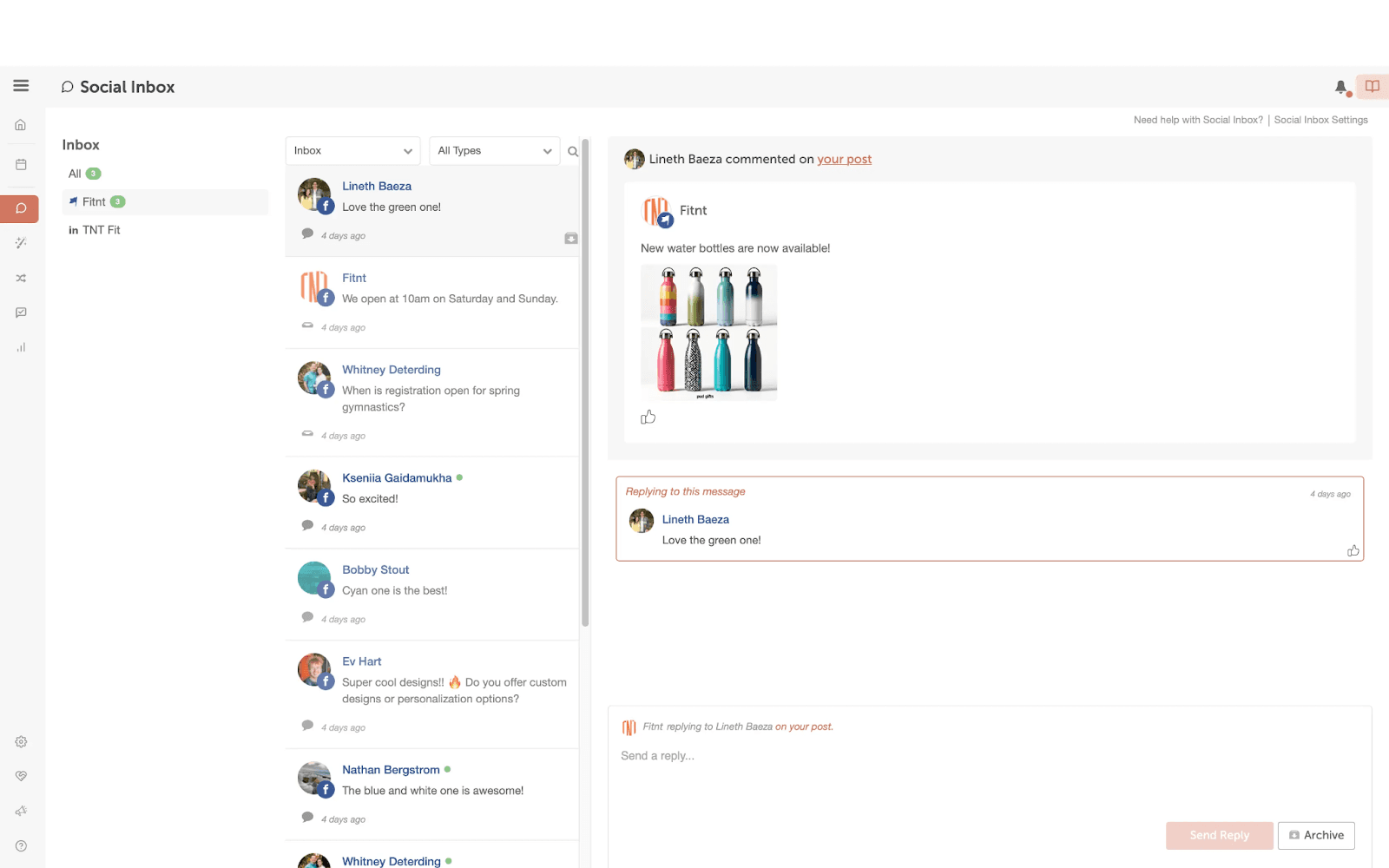The width and height of the screenshot is (1389, 868).
Task: Select the Social Inbox chat icon in sidebar
Action: [x=20, y=208]
